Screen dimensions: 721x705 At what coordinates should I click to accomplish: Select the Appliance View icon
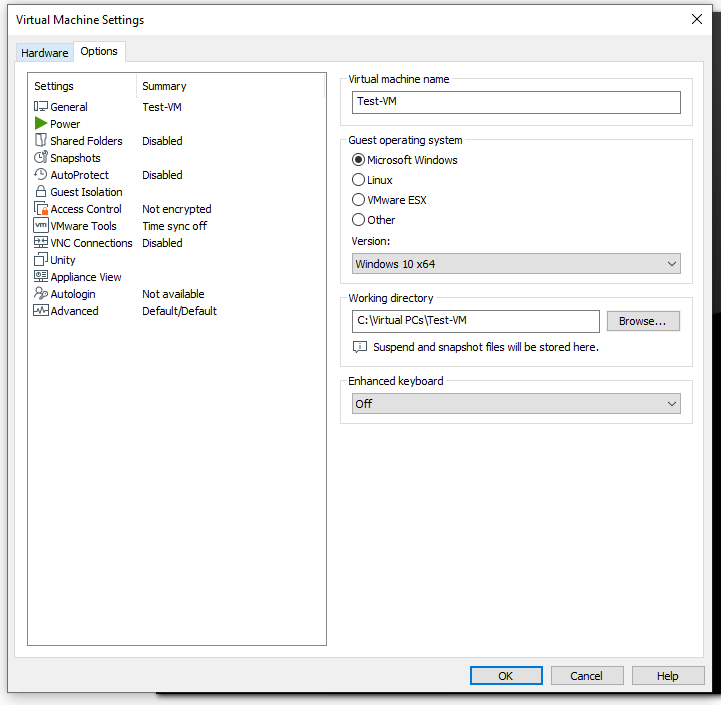coord(40,276)
